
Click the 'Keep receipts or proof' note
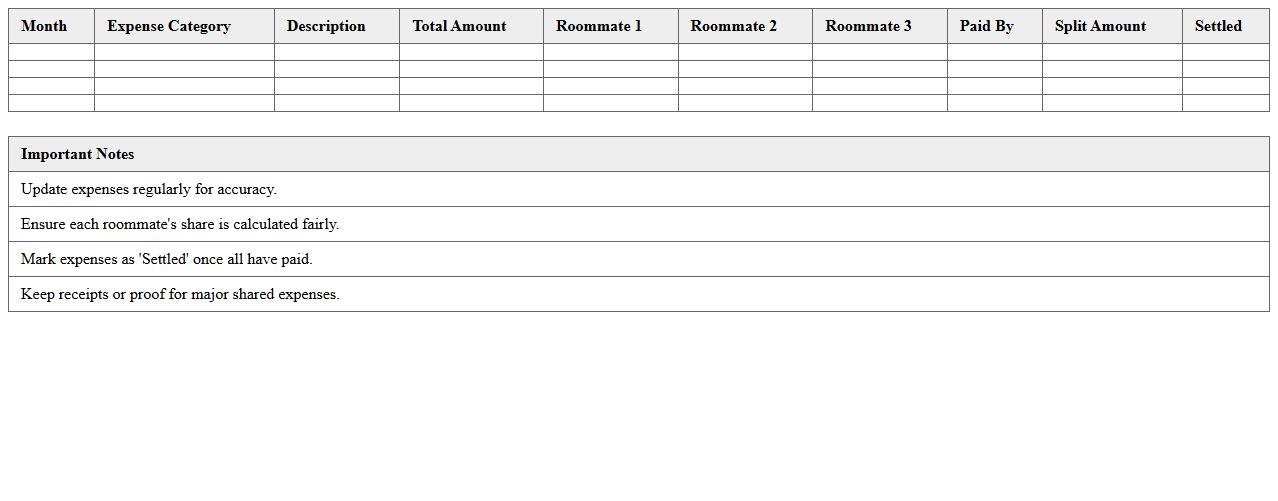[180, 294]
